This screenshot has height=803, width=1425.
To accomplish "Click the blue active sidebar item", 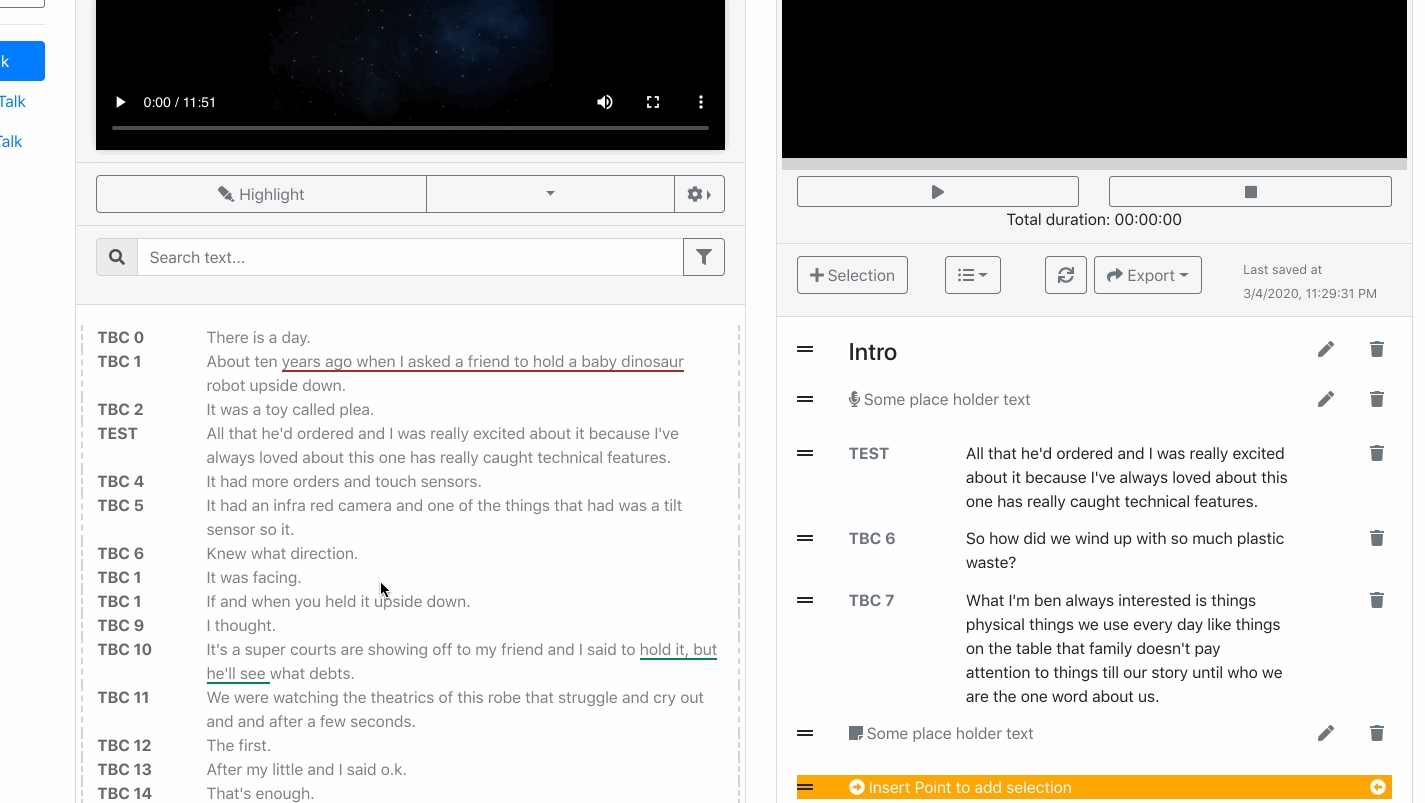I will click(x=22, y=61).
